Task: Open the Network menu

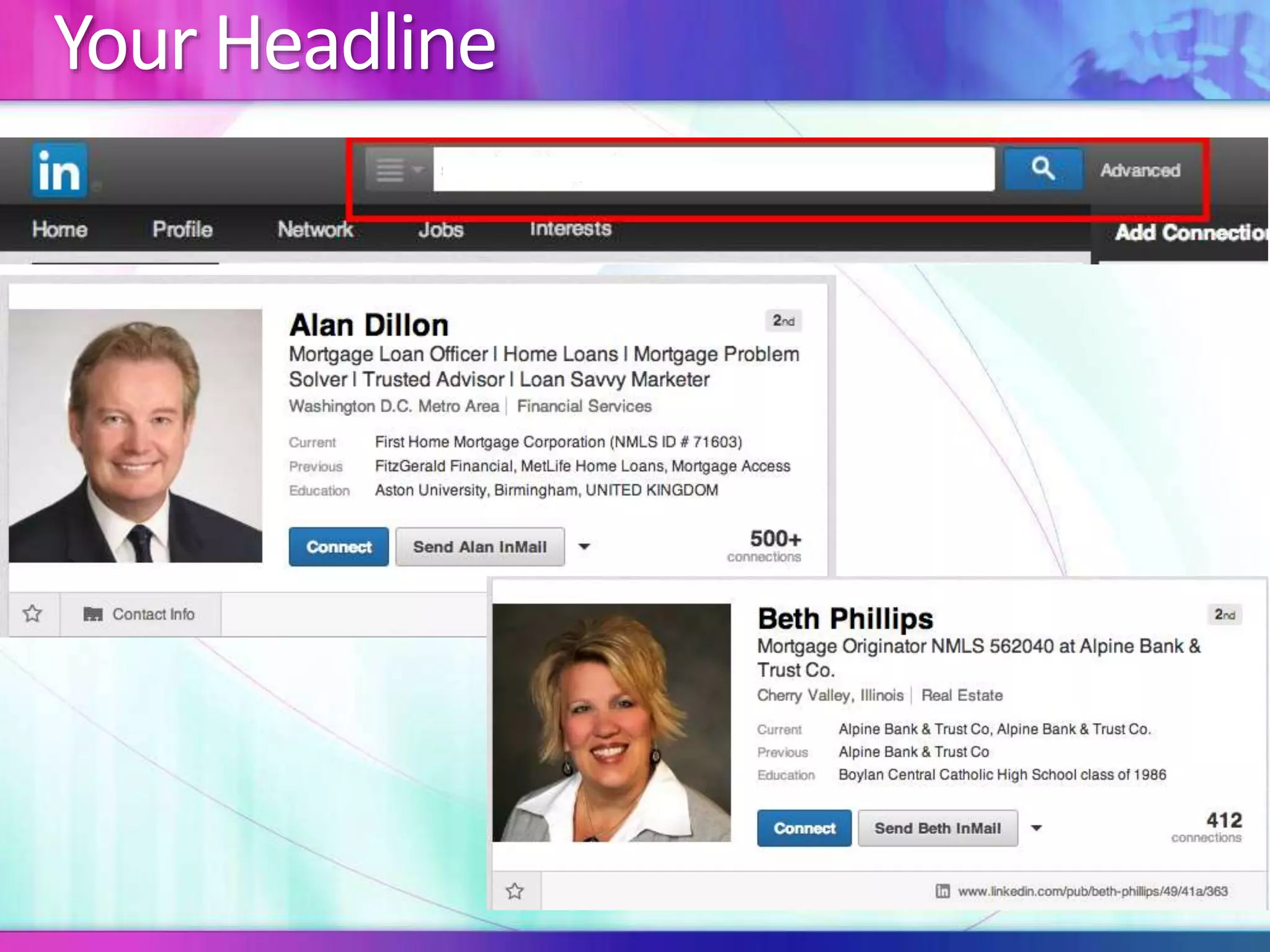Action: pyautogui.click(x=315, y=229)
